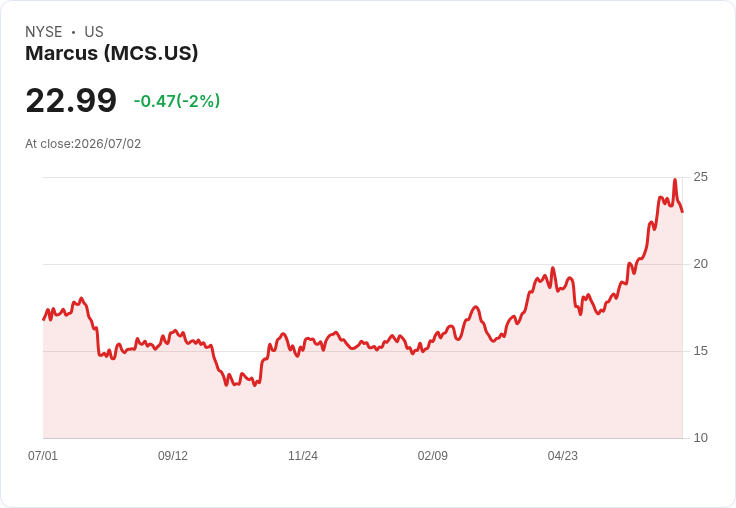Click the At close:2026/07/02 date text

coord(83,144)
